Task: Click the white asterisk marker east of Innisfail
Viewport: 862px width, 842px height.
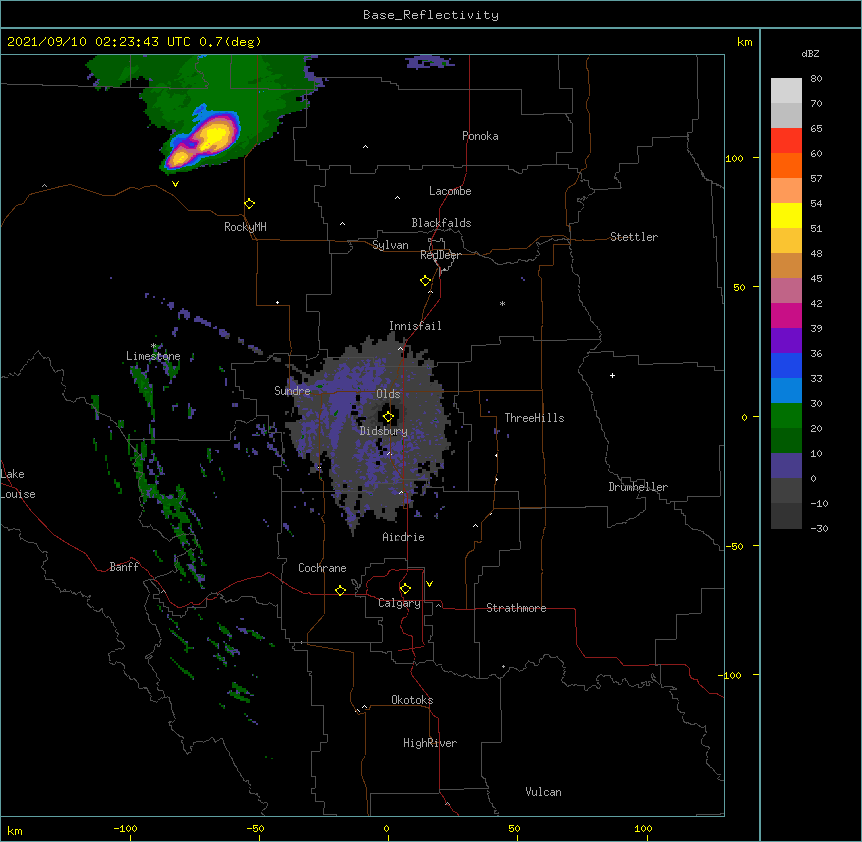Action: click(502, 303)
